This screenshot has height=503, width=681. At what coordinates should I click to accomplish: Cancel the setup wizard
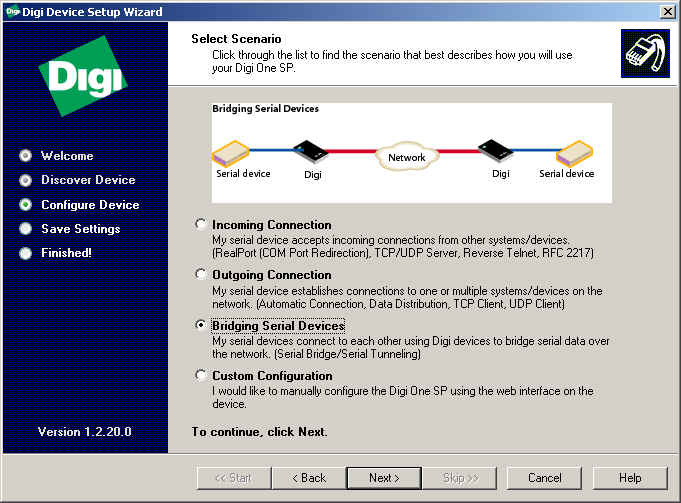click(x=545, y=478)
